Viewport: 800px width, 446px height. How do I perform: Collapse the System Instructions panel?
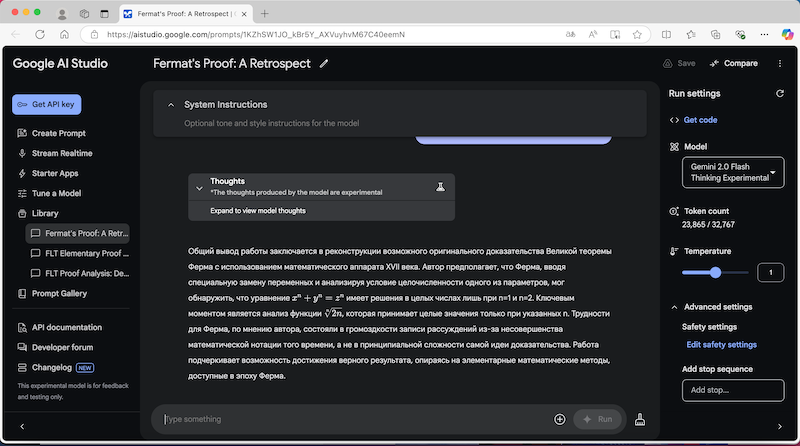pyautogui.click(x=171, y=105)
